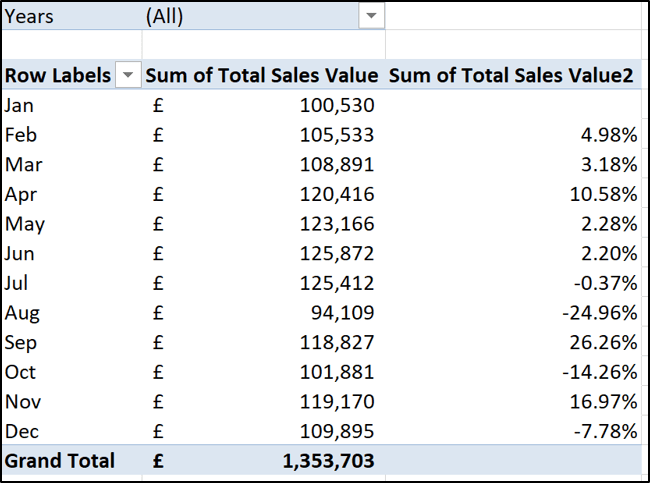Select the Row Labels header cell
The width and height of the screenshot is (650, 483).
pyautogui.click(x=58, y=76)
